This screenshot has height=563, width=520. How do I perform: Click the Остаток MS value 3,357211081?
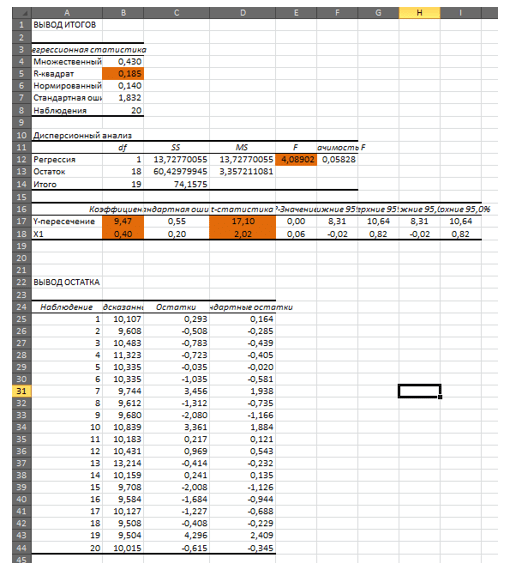pyautogui.click(x=242, y=172)
